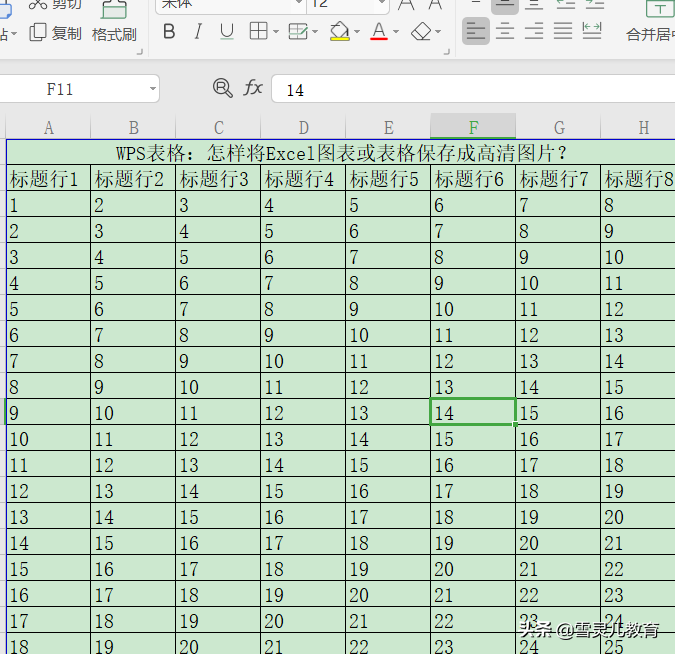The height and width of the screenshot is (654, 675).
Task: Open paste options dropdown arrow
Action: (14, 34)
